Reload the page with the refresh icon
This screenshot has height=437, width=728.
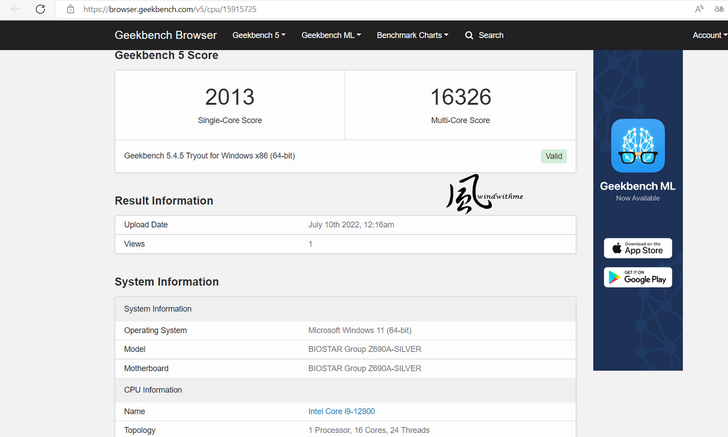pyautogui.click(x=40, y=9)
